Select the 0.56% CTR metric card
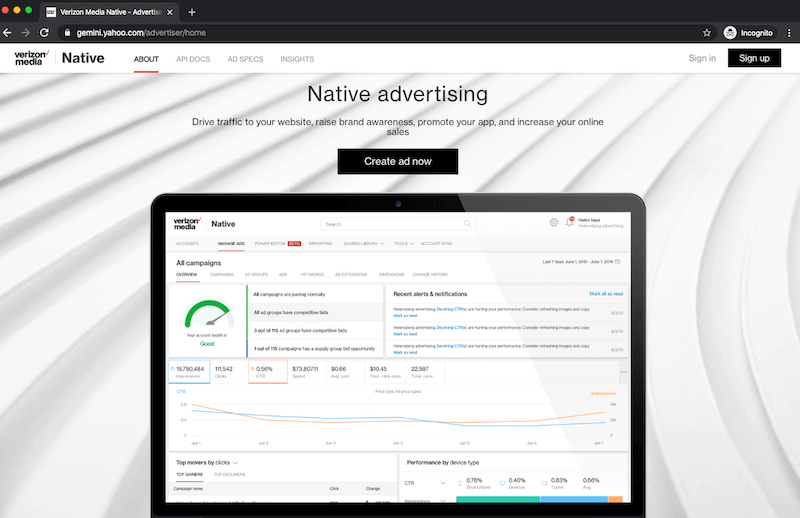Viewport: 800px width, 518px height. 268,372
